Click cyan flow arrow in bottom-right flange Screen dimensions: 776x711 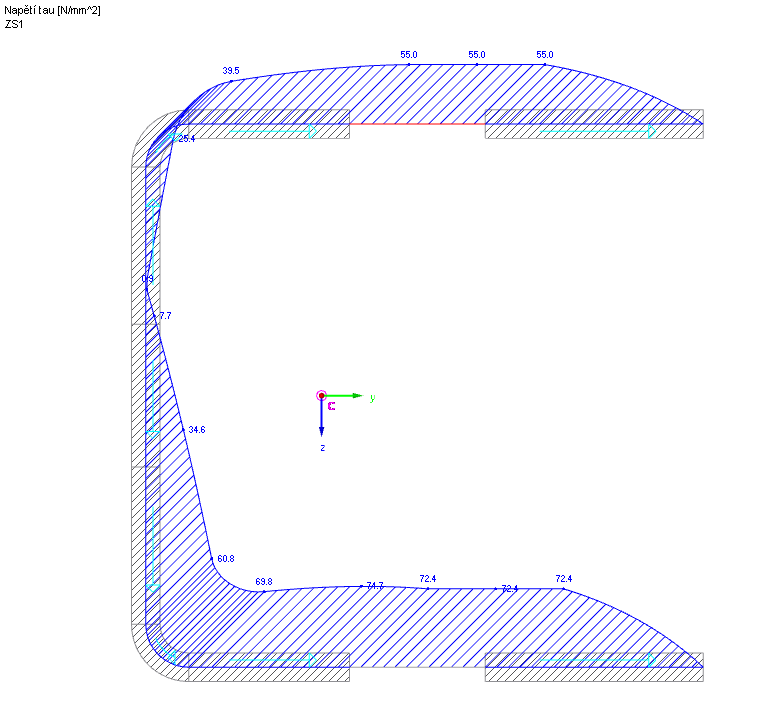[x=598, y=660]
